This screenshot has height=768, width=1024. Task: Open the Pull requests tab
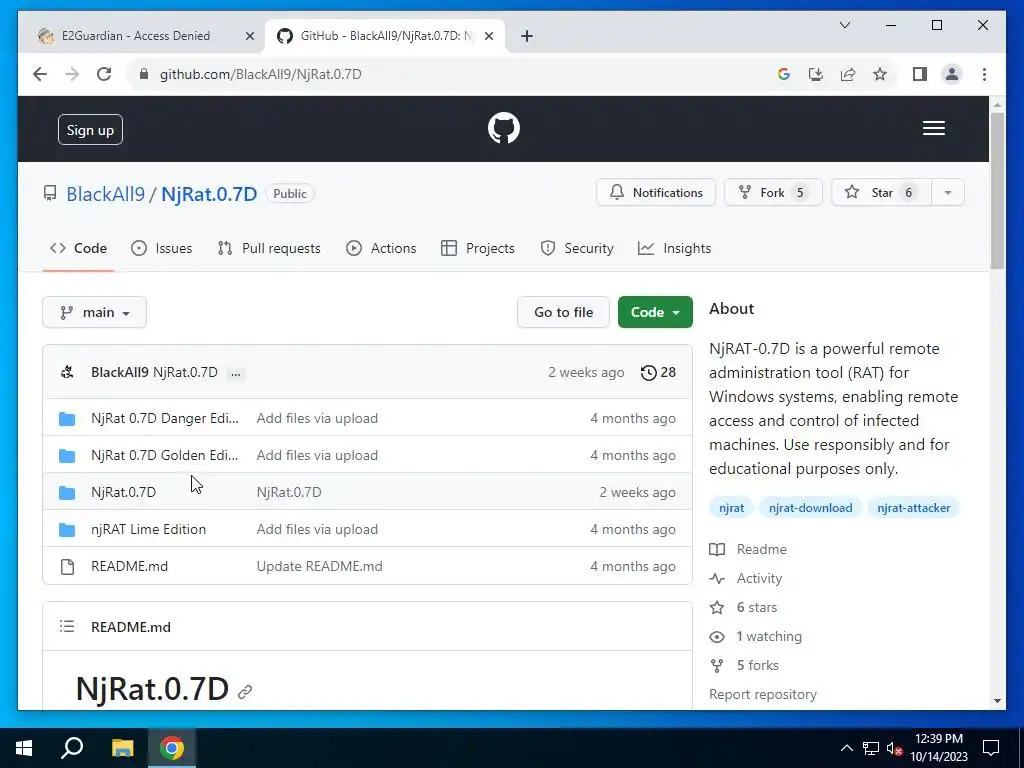[x=269, y=249]
